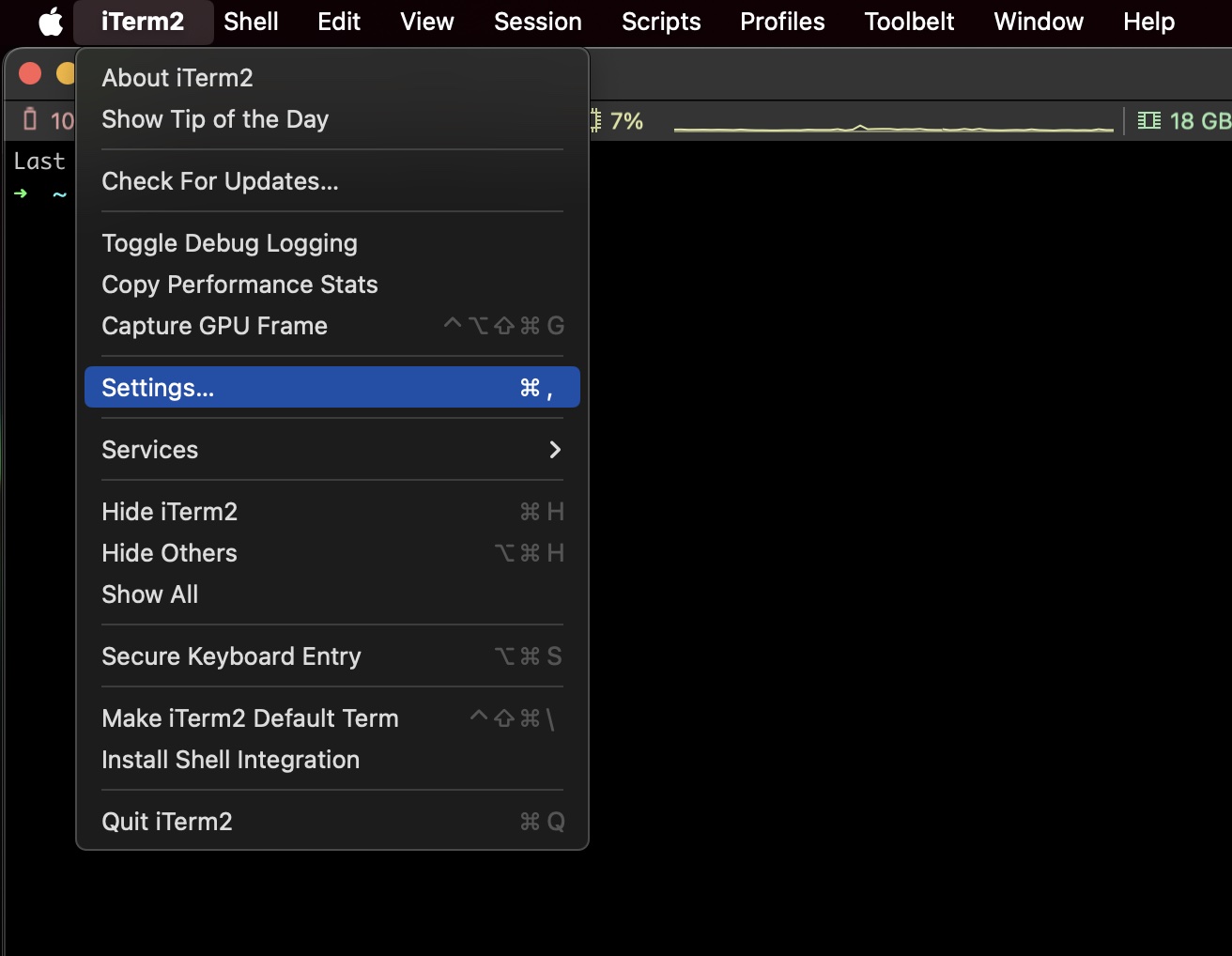Viewport: 1232px width, 956px height.
Task: Click the CPU usage 7% indicator
Action: (x=618, y=120)
